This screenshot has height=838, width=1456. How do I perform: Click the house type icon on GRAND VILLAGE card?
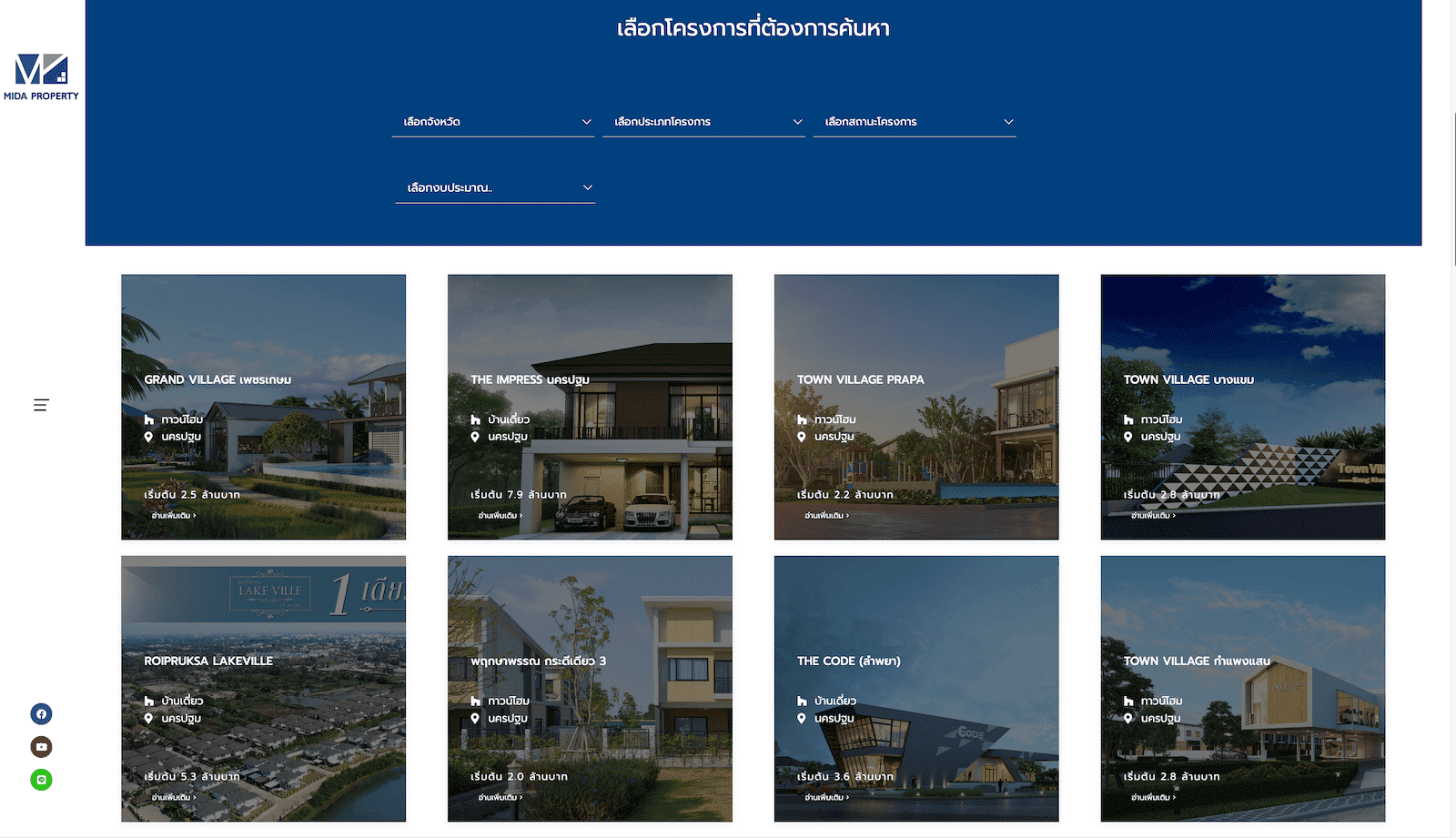148,419
